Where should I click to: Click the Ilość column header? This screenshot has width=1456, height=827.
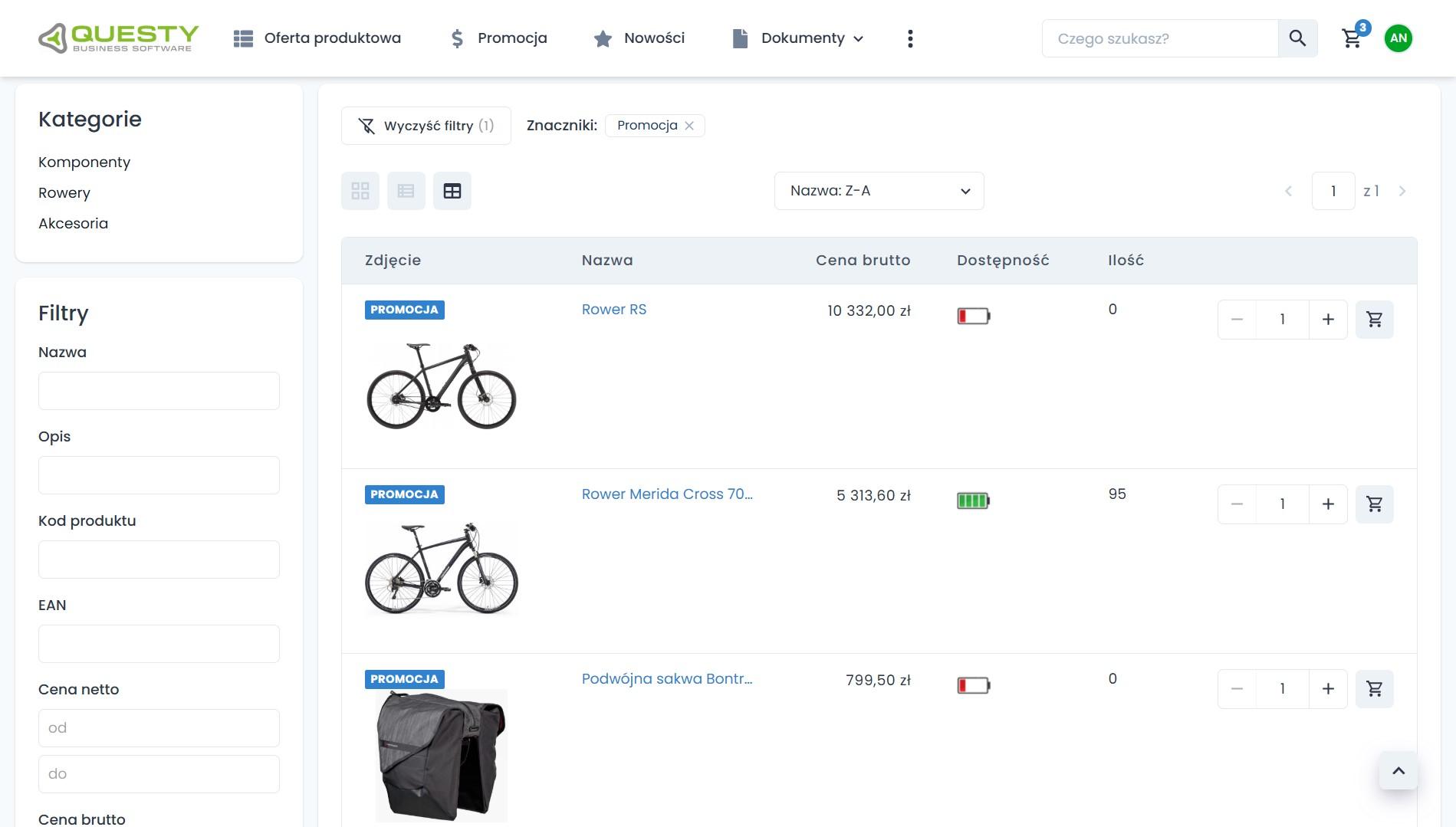1126,261
